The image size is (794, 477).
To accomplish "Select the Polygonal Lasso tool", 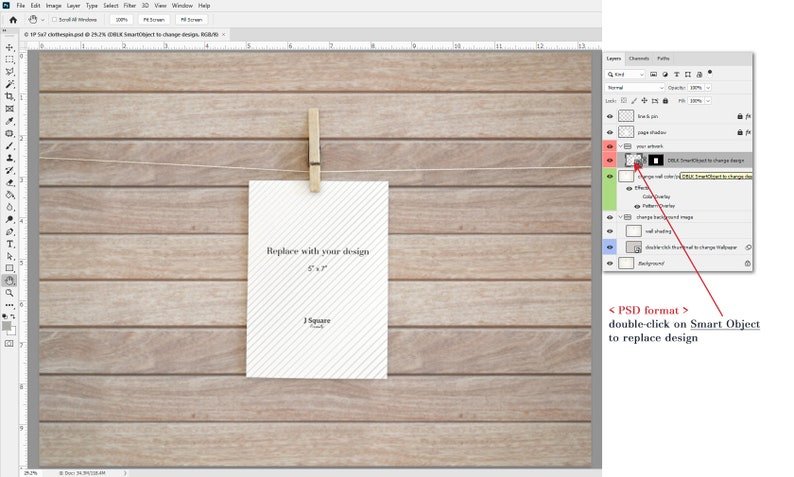I will click(9, 72).
